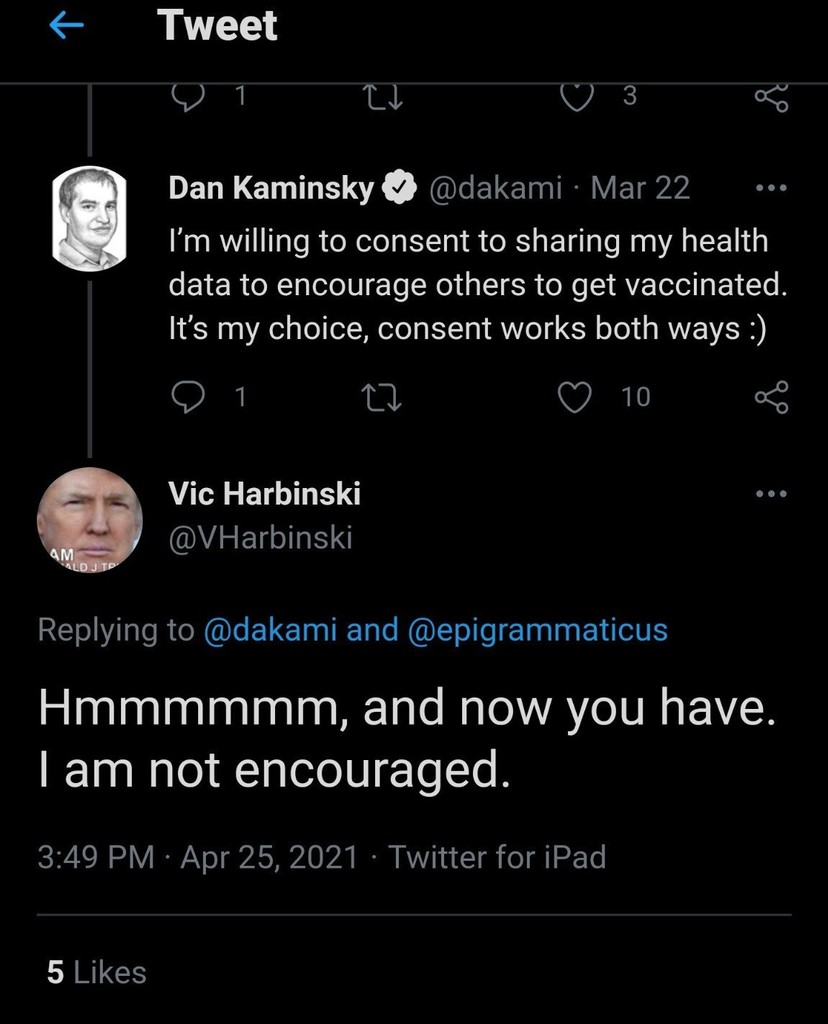Tap the Dan Kaminsky display name
This screenshot has width=828, height=1024.
click(x=271, y=188)
